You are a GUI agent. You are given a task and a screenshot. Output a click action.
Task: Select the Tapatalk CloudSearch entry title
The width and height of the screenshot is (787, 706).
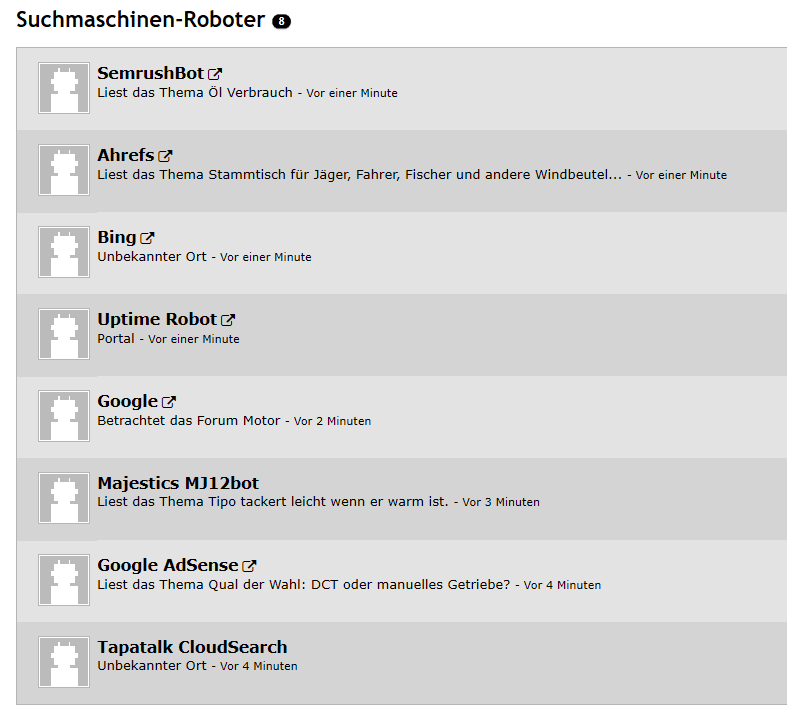(x=192, y=647)
